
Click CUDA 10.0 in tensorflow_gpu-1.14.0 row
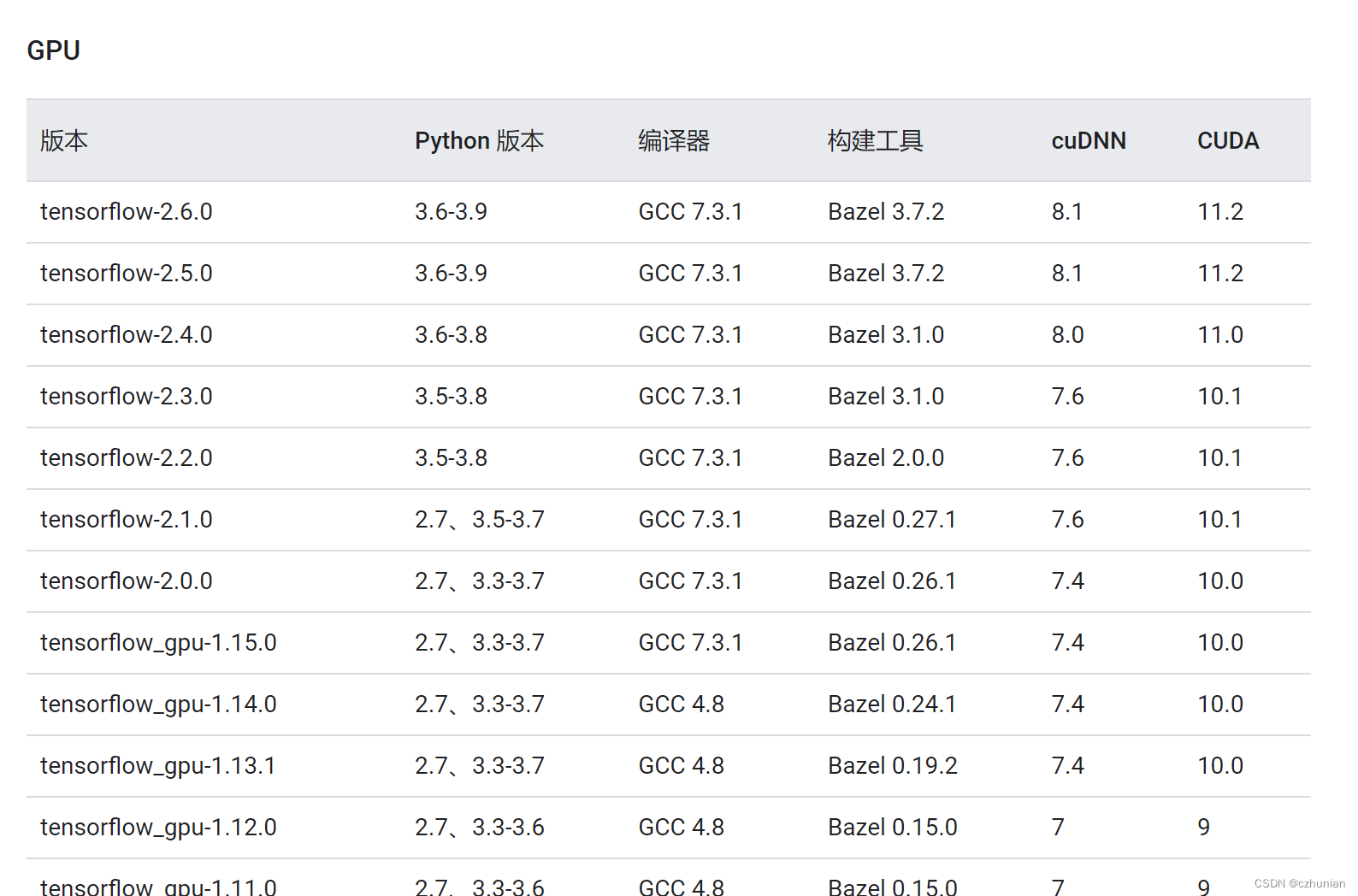[x=1220, y=704]
